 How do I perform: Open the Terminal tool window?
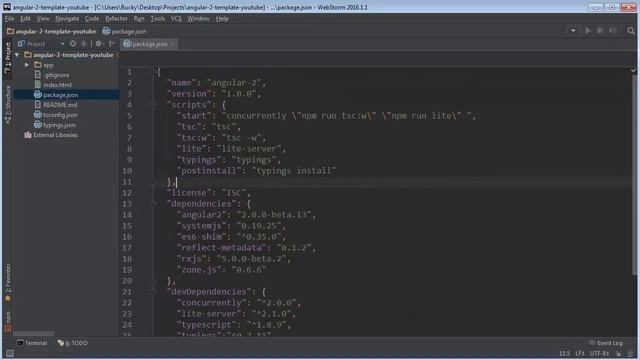[32, 343]
